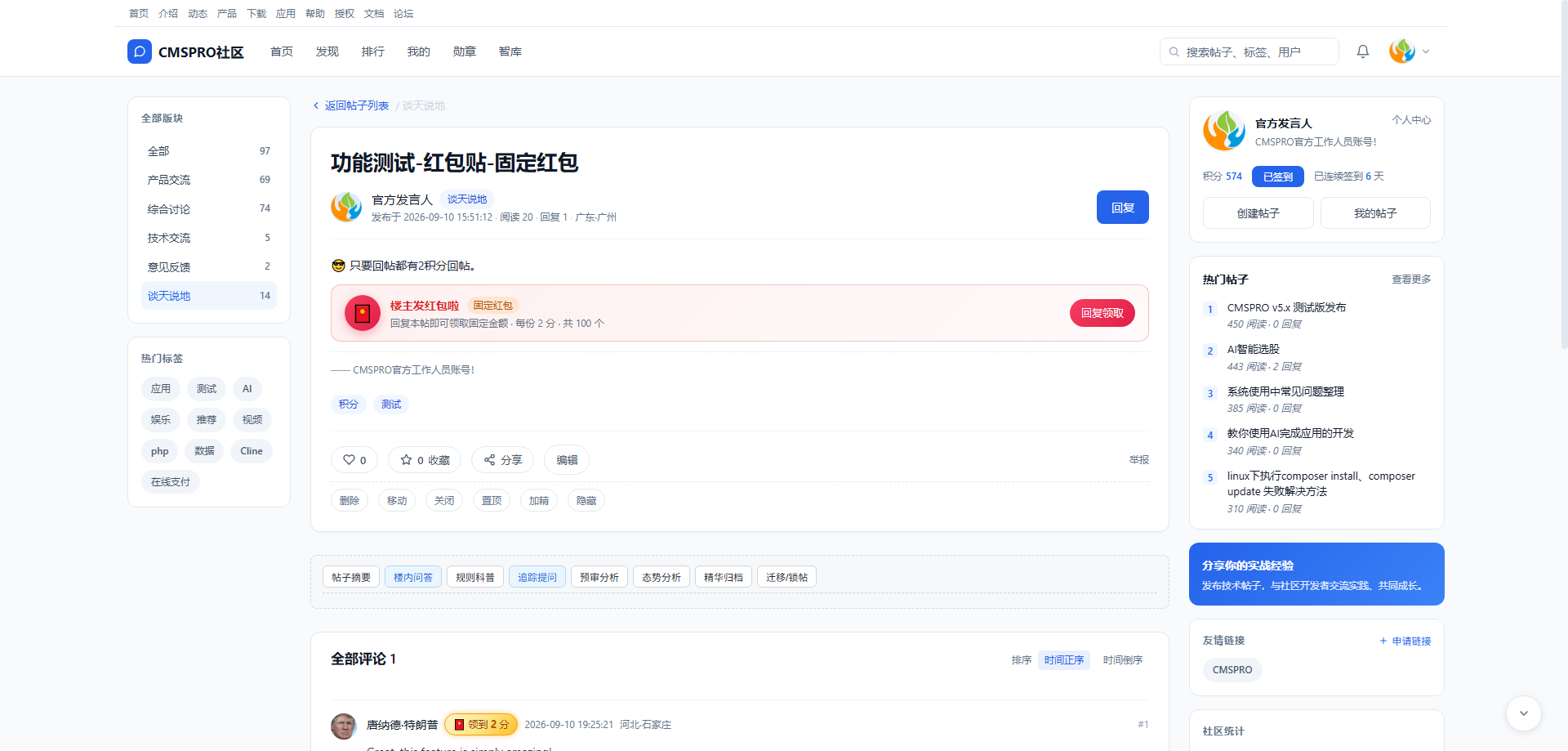Click the search magnifier icon

1174,51
